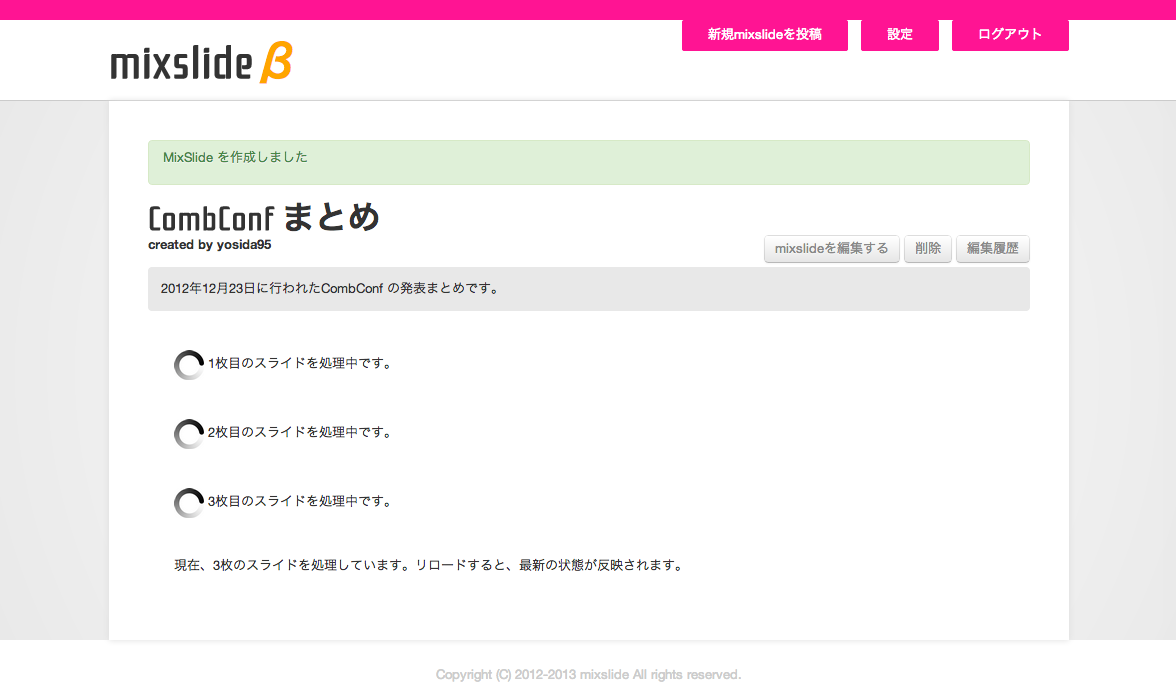This screenshot has height=688, width=1176.
Task: Click the orange beta symbol in logo
Action: click(x=275, y=63)
